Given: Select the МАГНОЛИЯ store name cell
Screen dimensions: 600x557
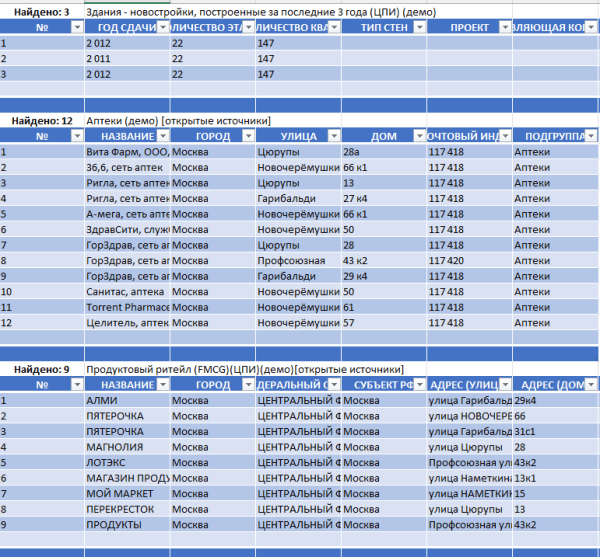Looking at the screenshot, I should pyautogui.click(x=126, y=447).
